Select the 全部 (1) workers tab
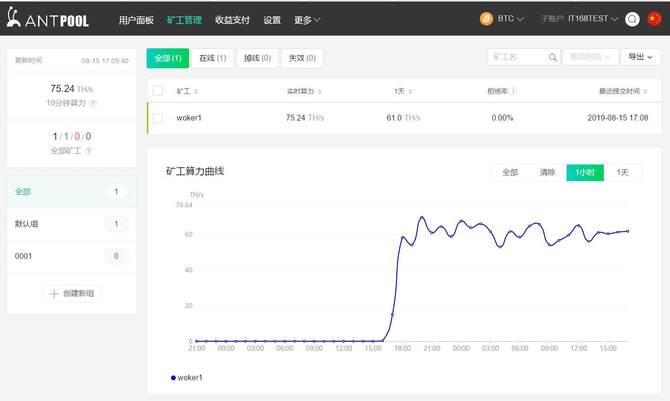Image resolution: width=670 pixels, height=401 pixels. (168, 58)
